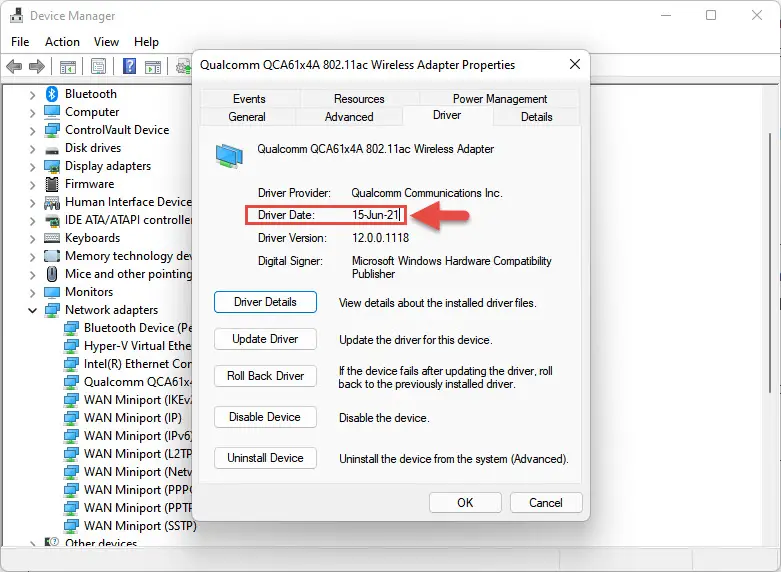The width and height of the screenshot is (781, 572).
Task: Click the Human Interface Devices icon
Action: [52, 202]
